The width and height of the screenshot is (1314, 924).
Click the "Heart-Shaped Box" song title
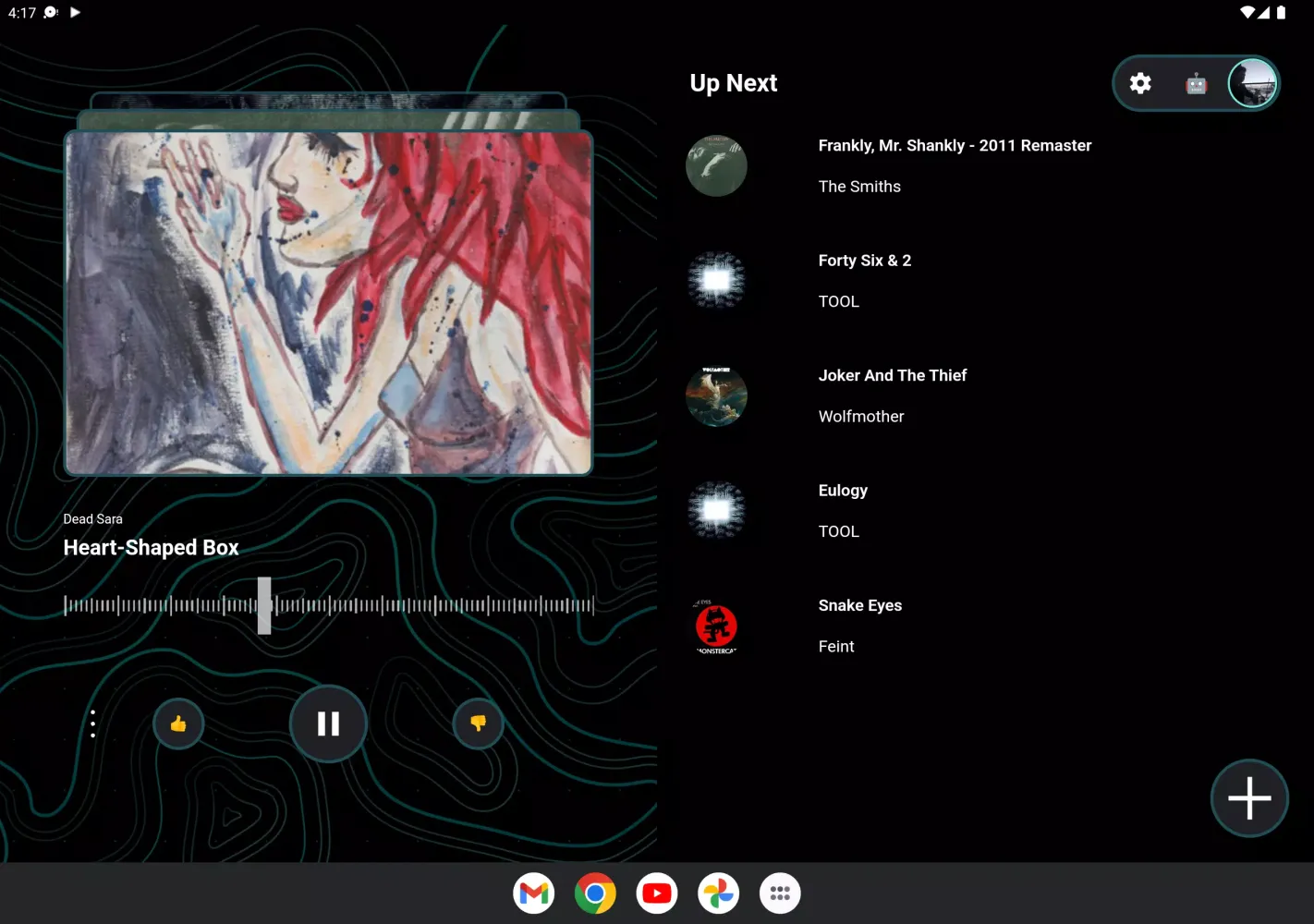coord(151,548)
